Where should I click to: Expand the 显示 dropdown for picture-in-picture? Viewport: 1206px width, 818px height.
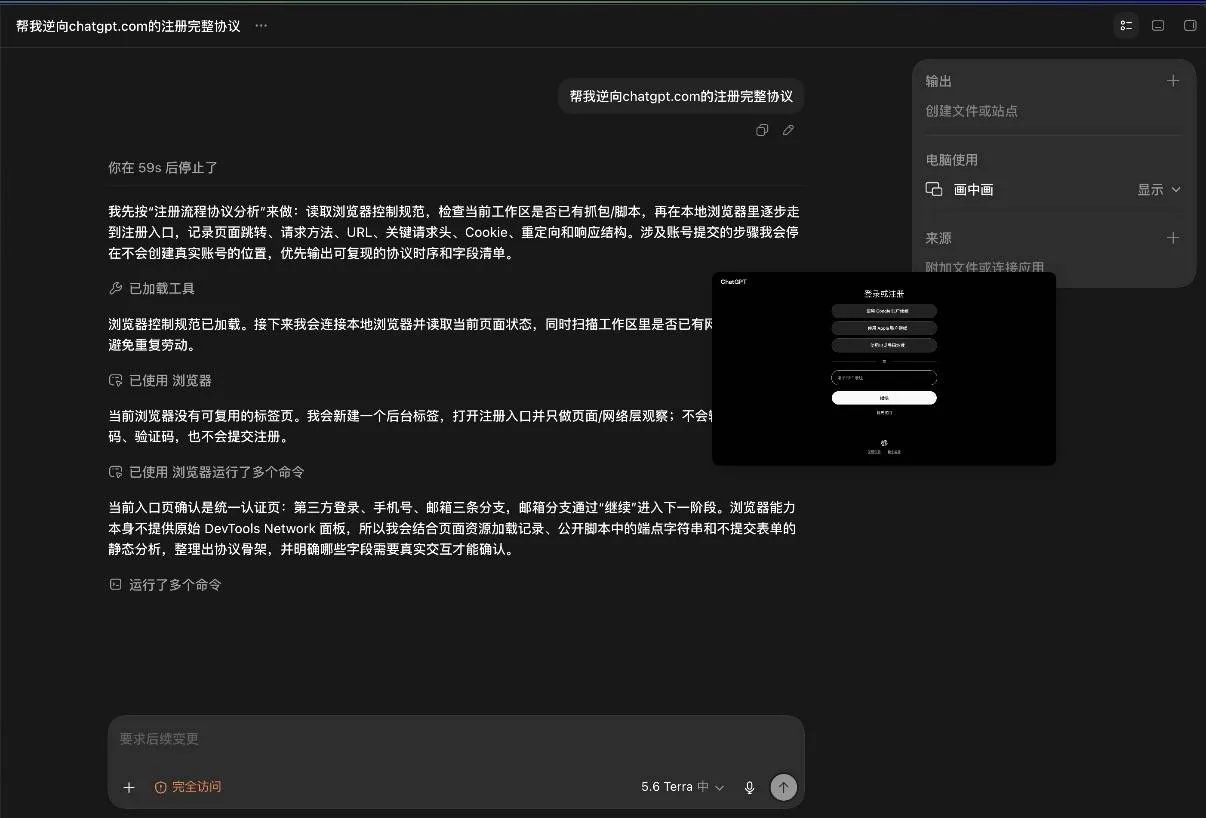(x=1159, y=189)
